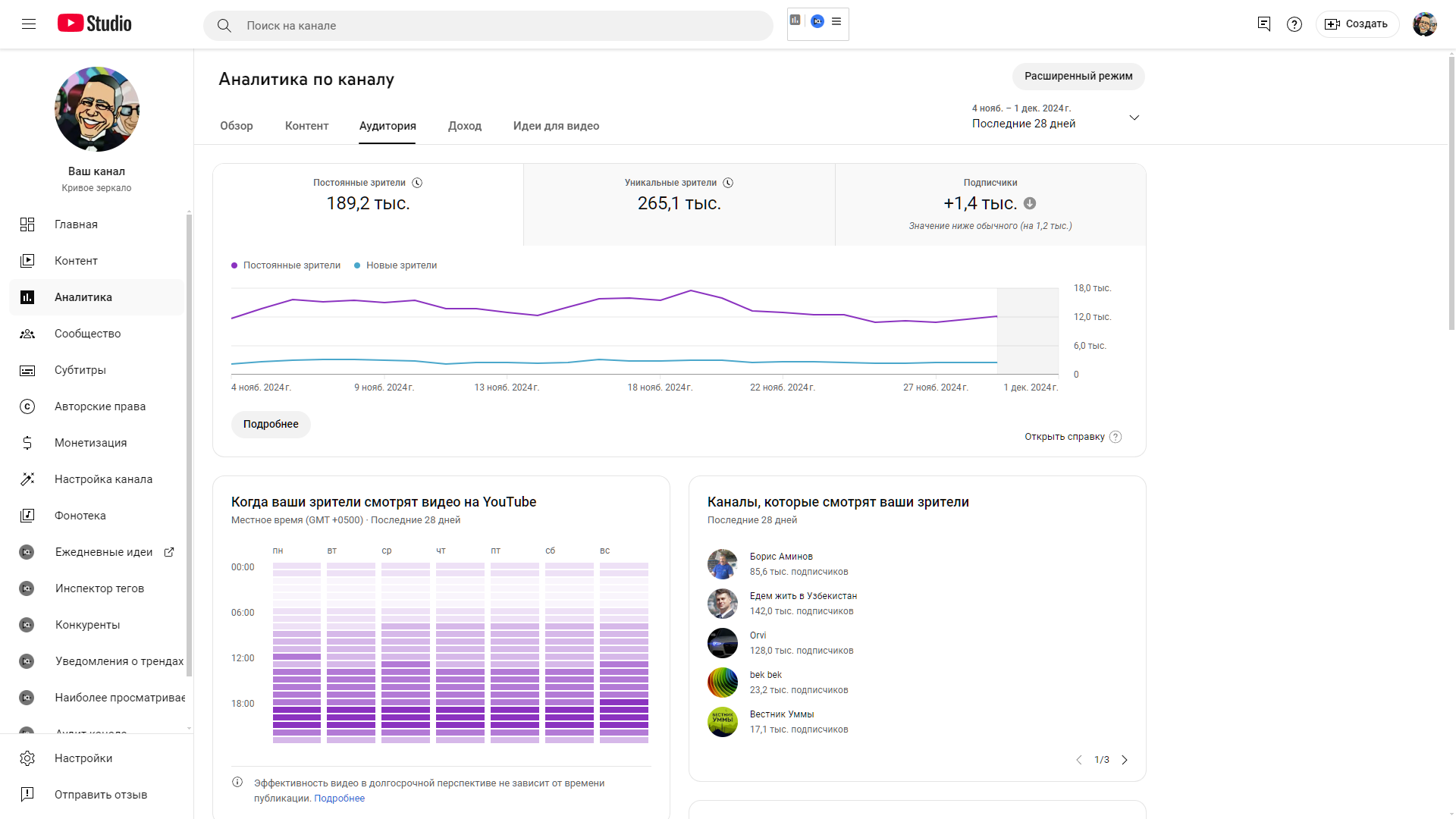Switch to the Доход tab

click(465, 126)
